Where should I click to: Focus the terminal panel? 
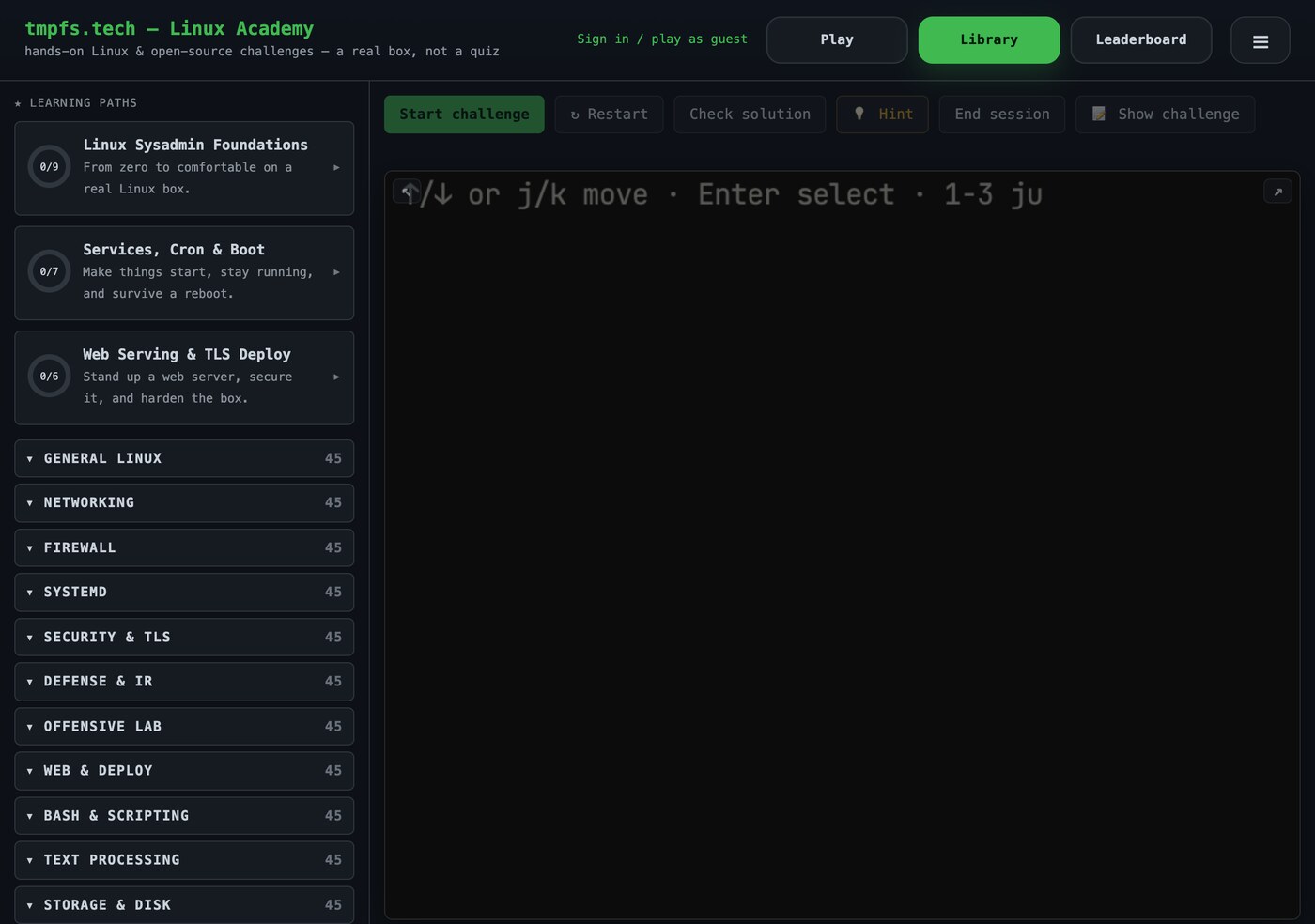click(842, 545)
